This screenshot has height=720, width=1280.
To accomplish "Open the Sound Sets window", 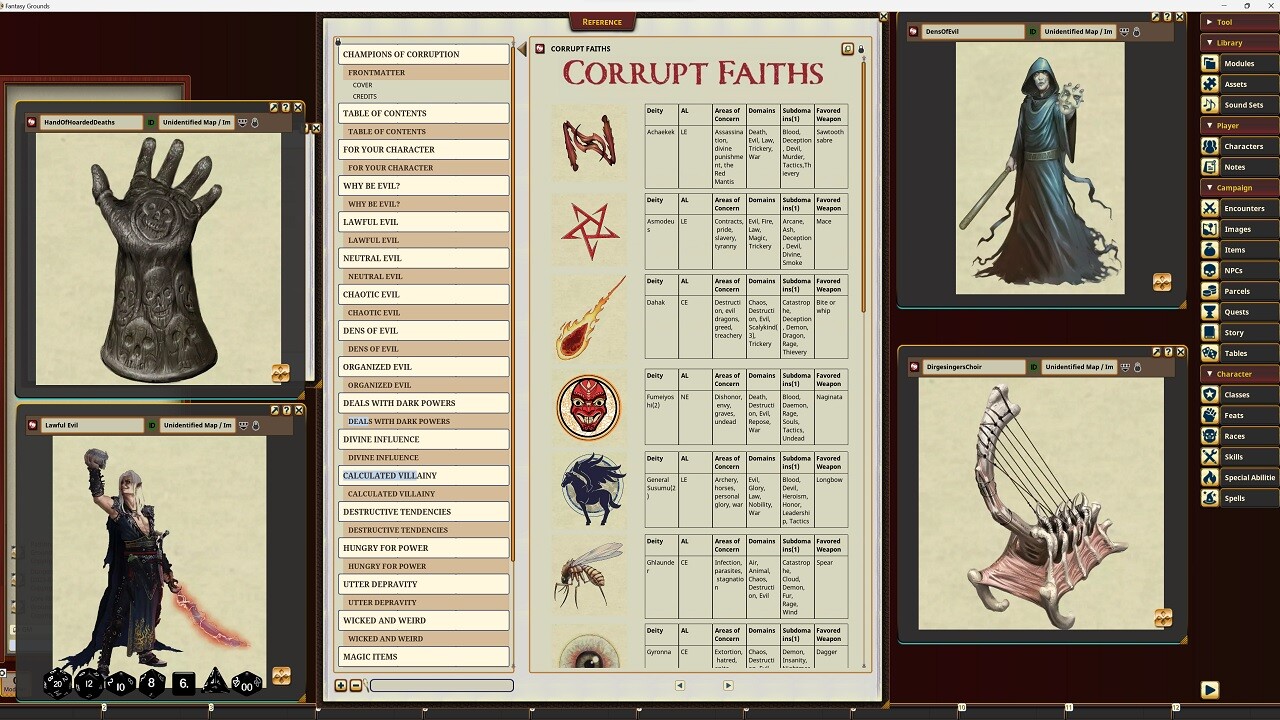I will 1243,104.
